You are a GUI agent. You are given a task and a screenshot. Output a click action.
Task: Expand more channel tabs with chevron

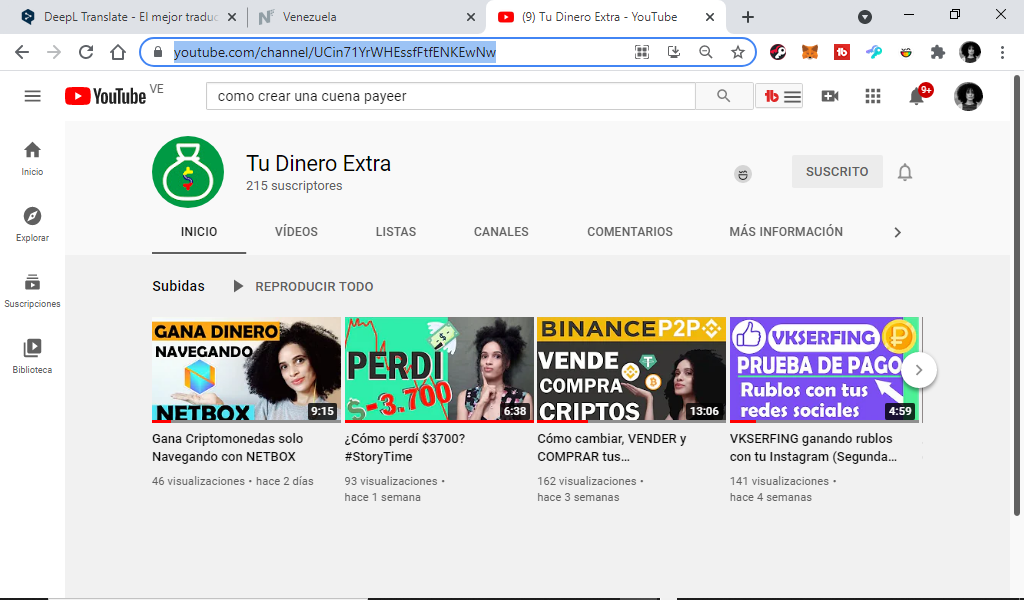pos(897,232)
